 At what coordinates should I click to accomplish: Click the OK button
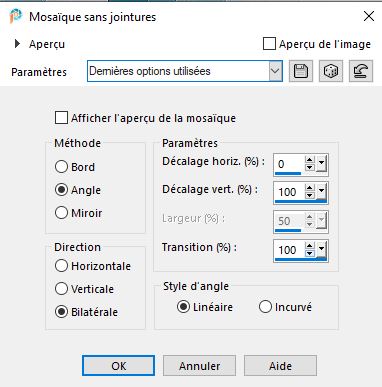118,366
